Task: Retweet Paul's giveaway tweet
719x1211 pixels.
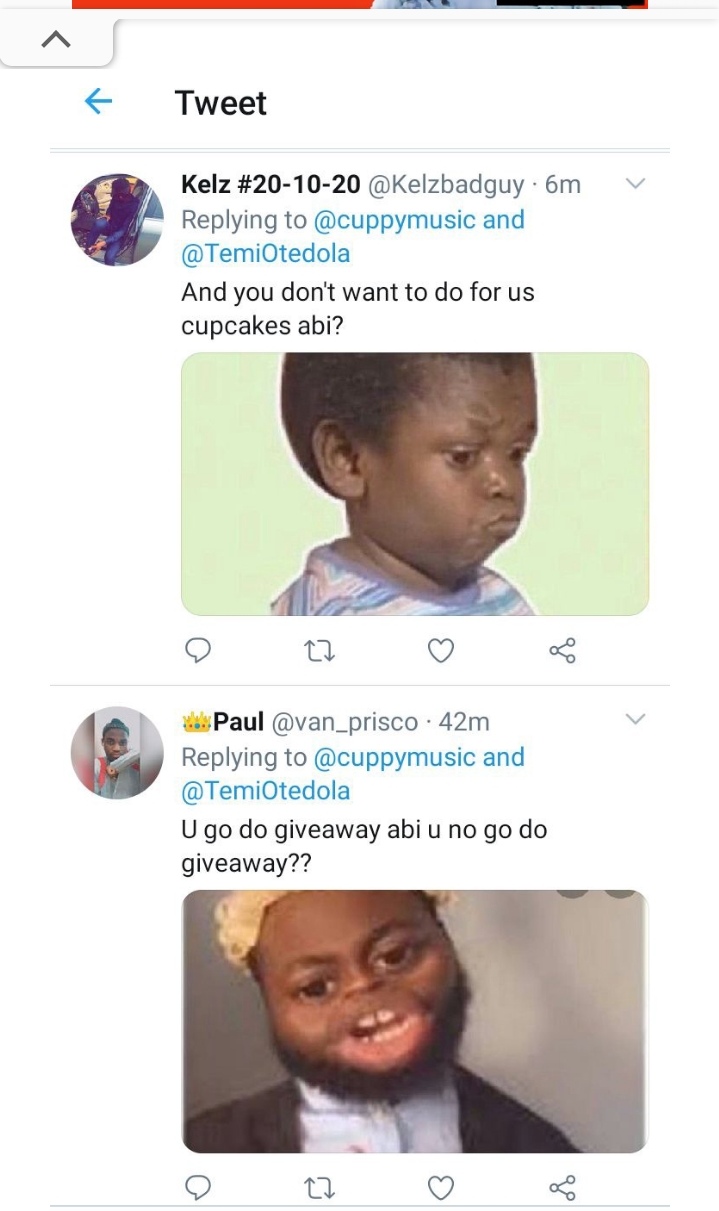Action: (x=319, y=1187)
